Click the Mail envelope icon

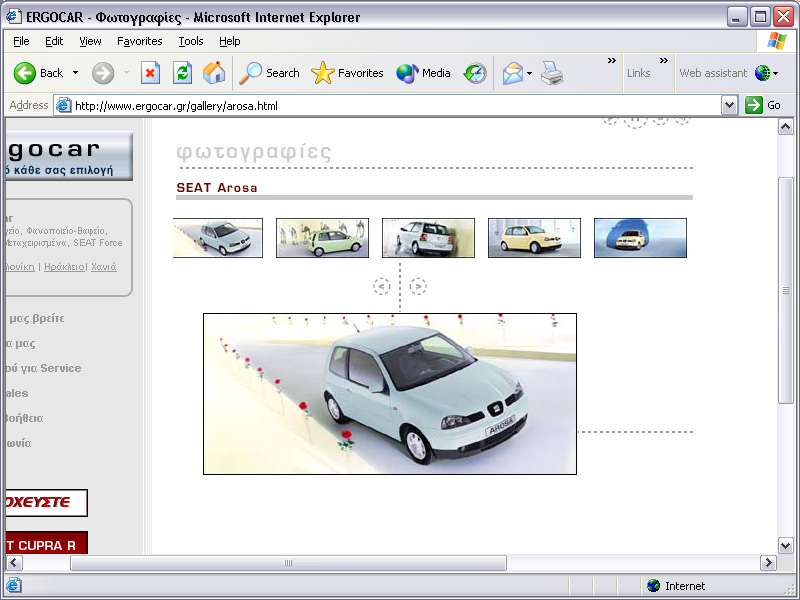[x=512, y=73]
